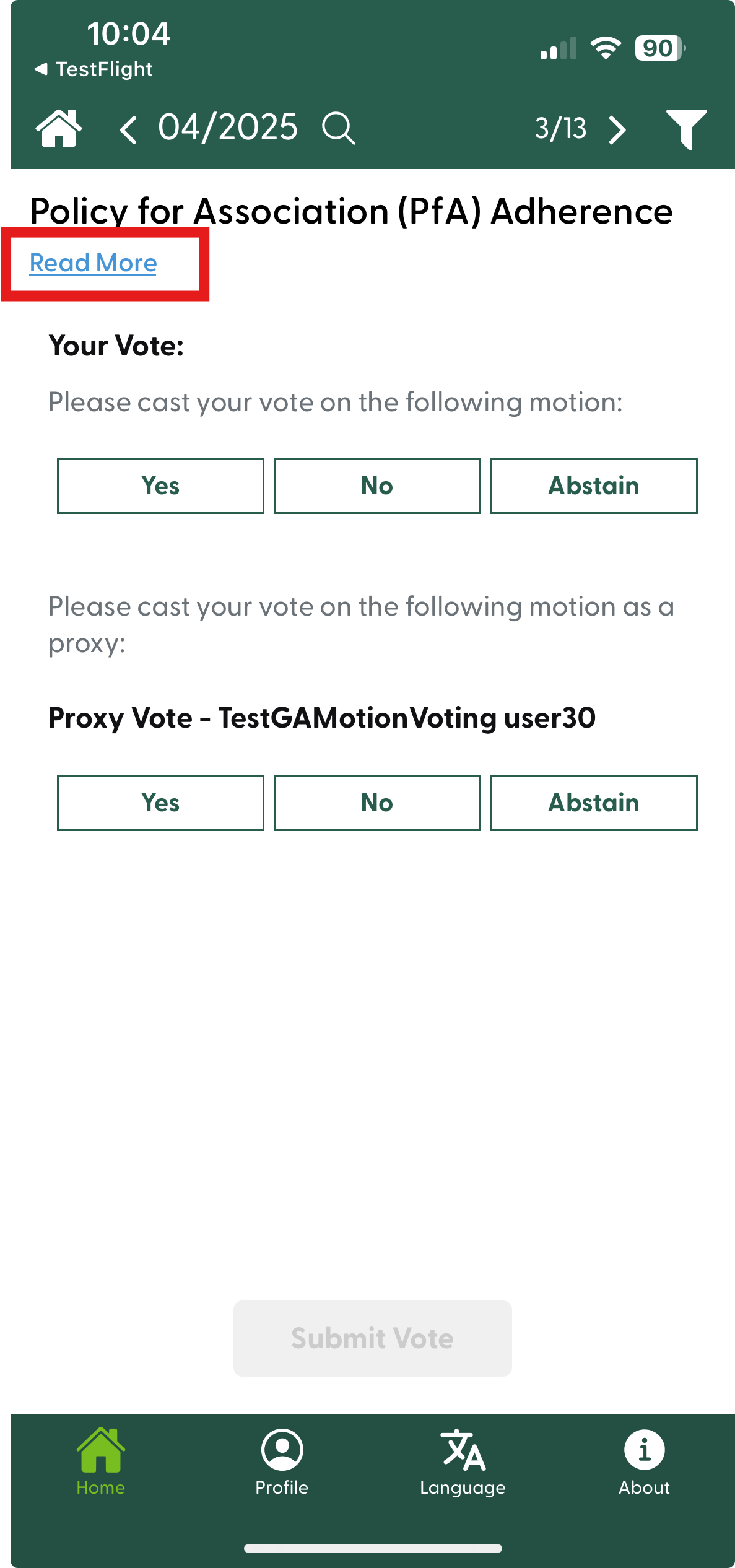Image resolution: width=735 pixels, height=1568 pixels.
Task: Open the filter funnel icon
Action: [x=686, y=129]
